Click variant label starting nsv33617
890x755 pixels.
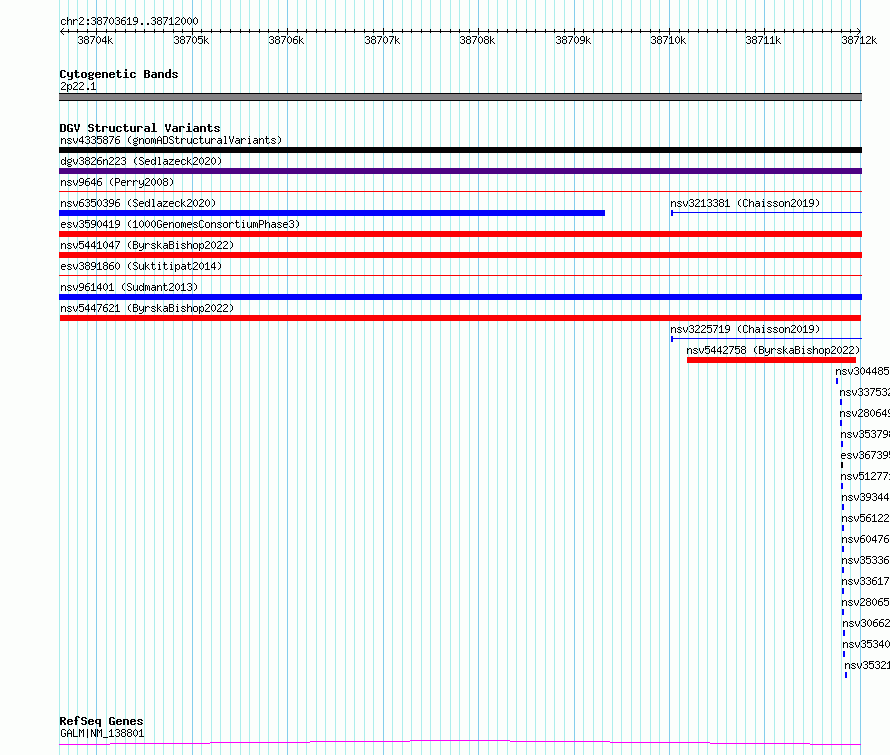tap(866, 581)
